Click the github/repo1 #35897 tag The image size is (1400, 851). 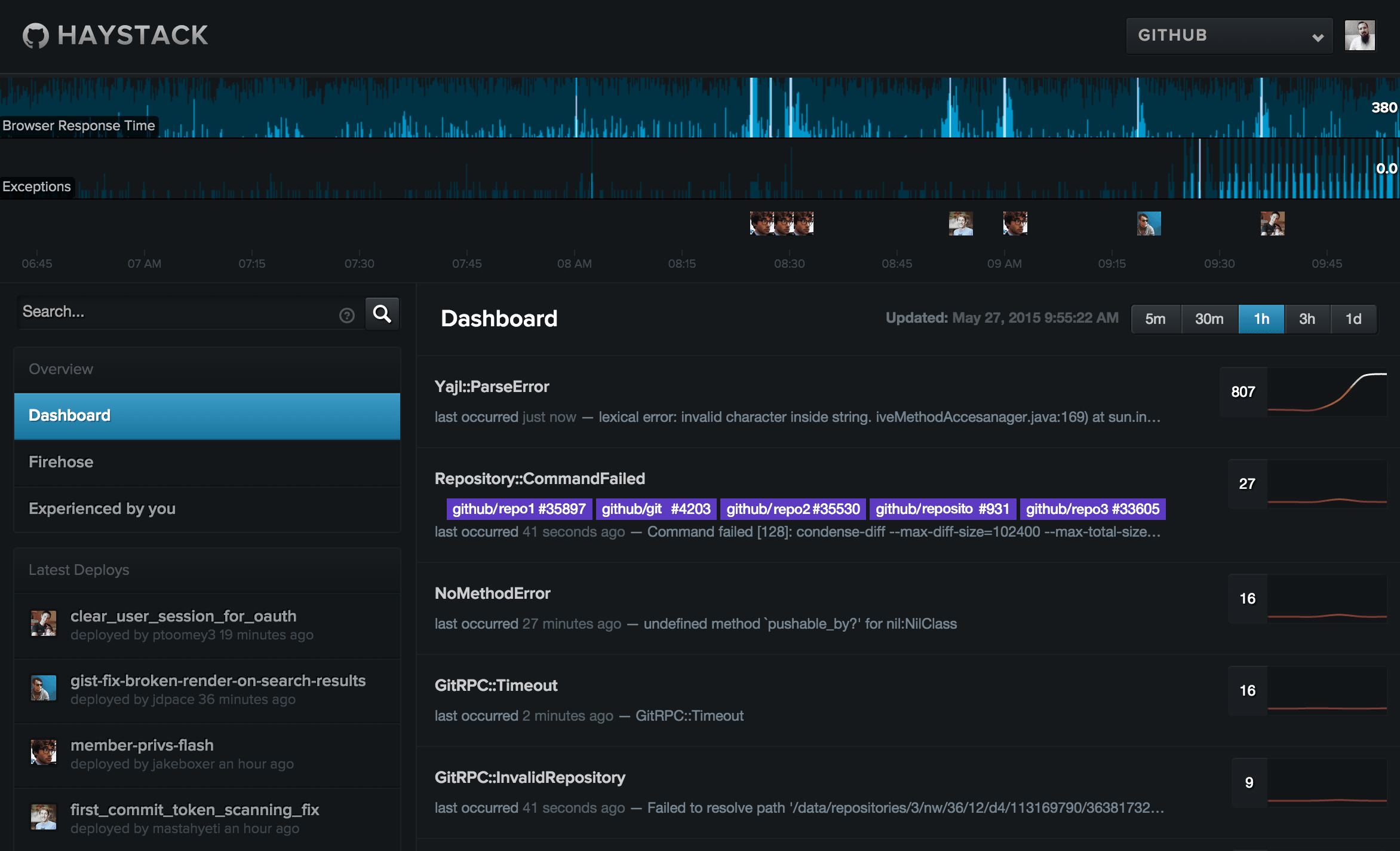tap(518, 509)
